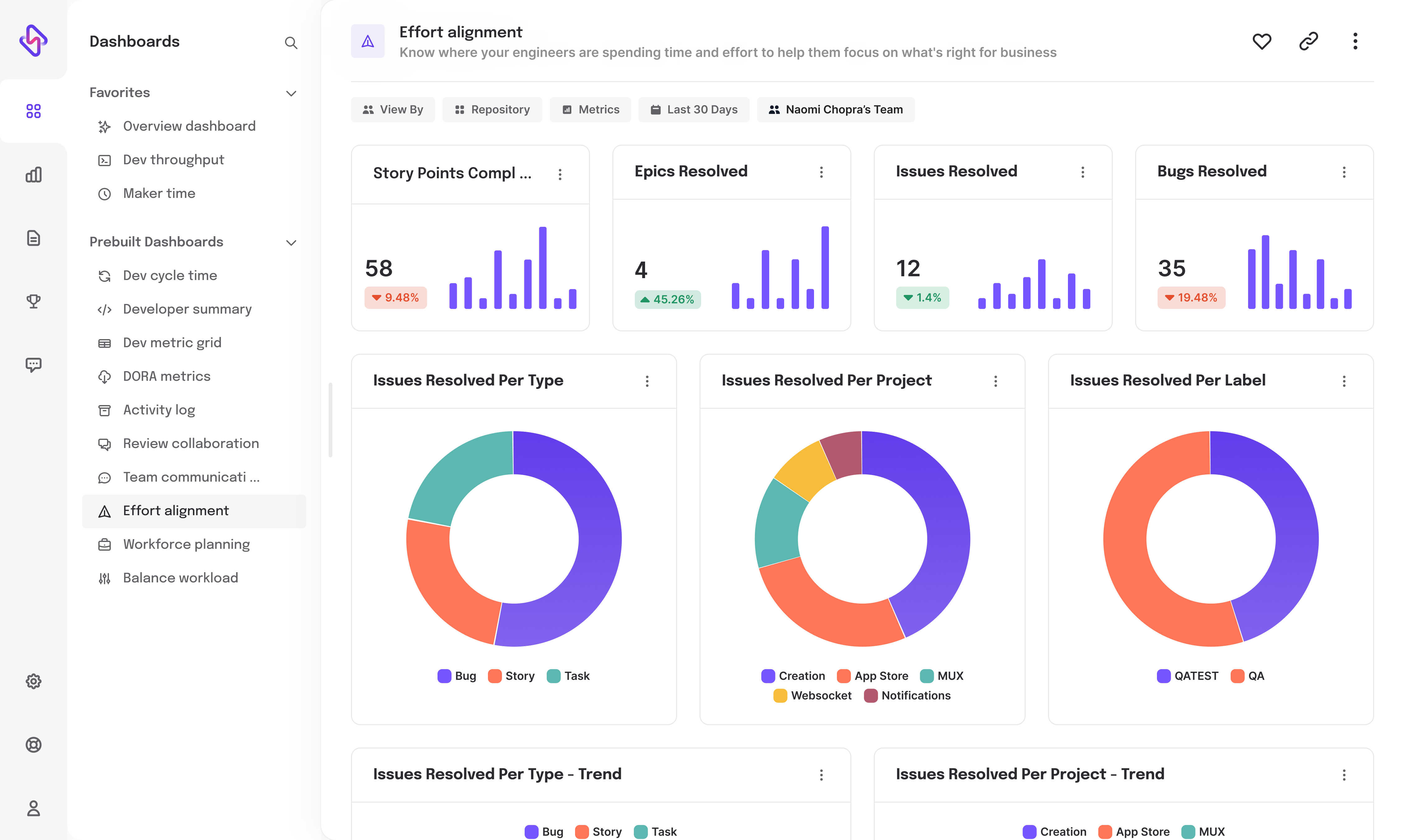1404x840 pixels.
Task: Open the settings gear icon
Action: (33, 681)
